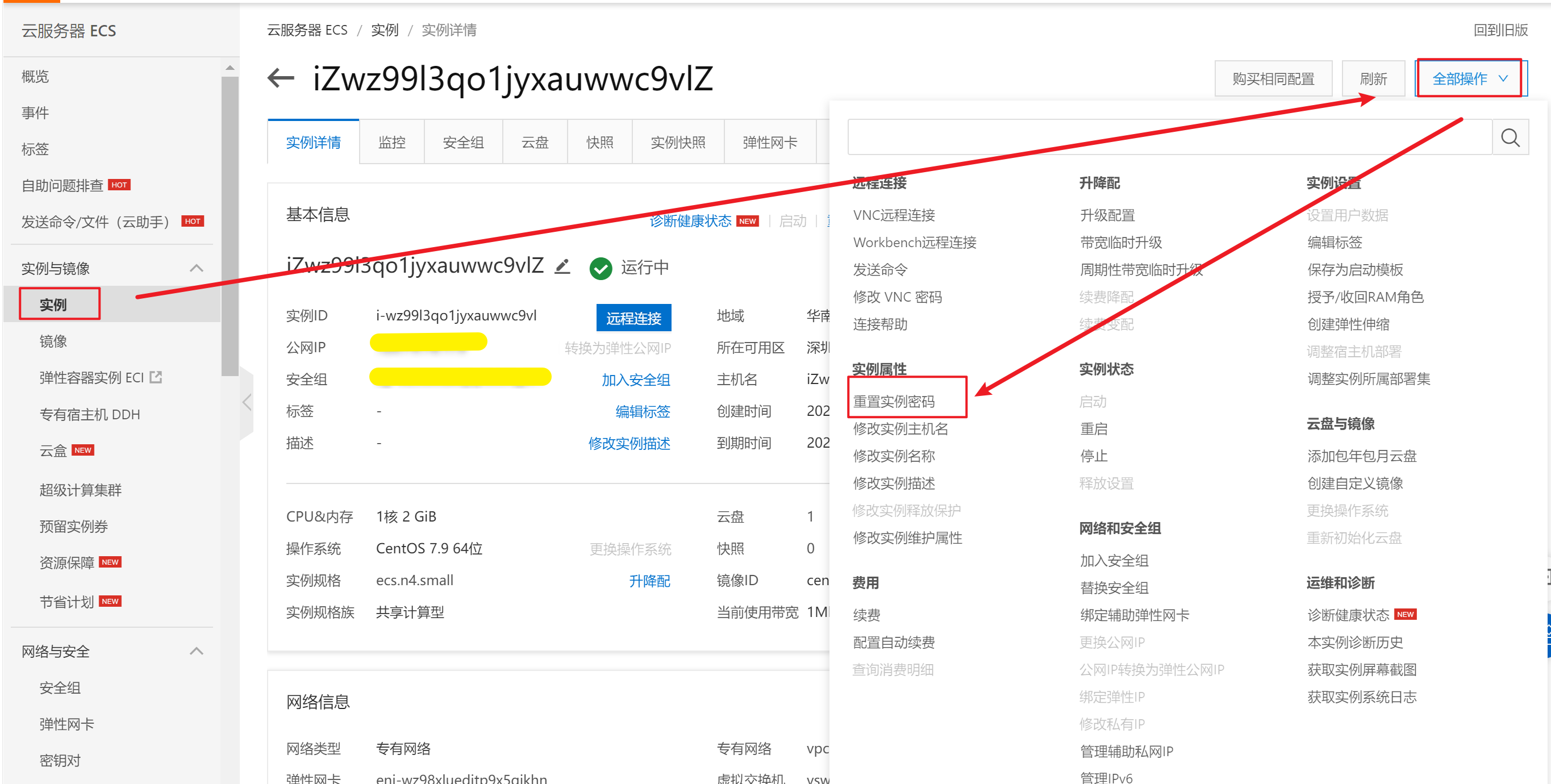Click the 编辑标签 link in basic info
Viewport: 1551px width, 784px height.
643,412
